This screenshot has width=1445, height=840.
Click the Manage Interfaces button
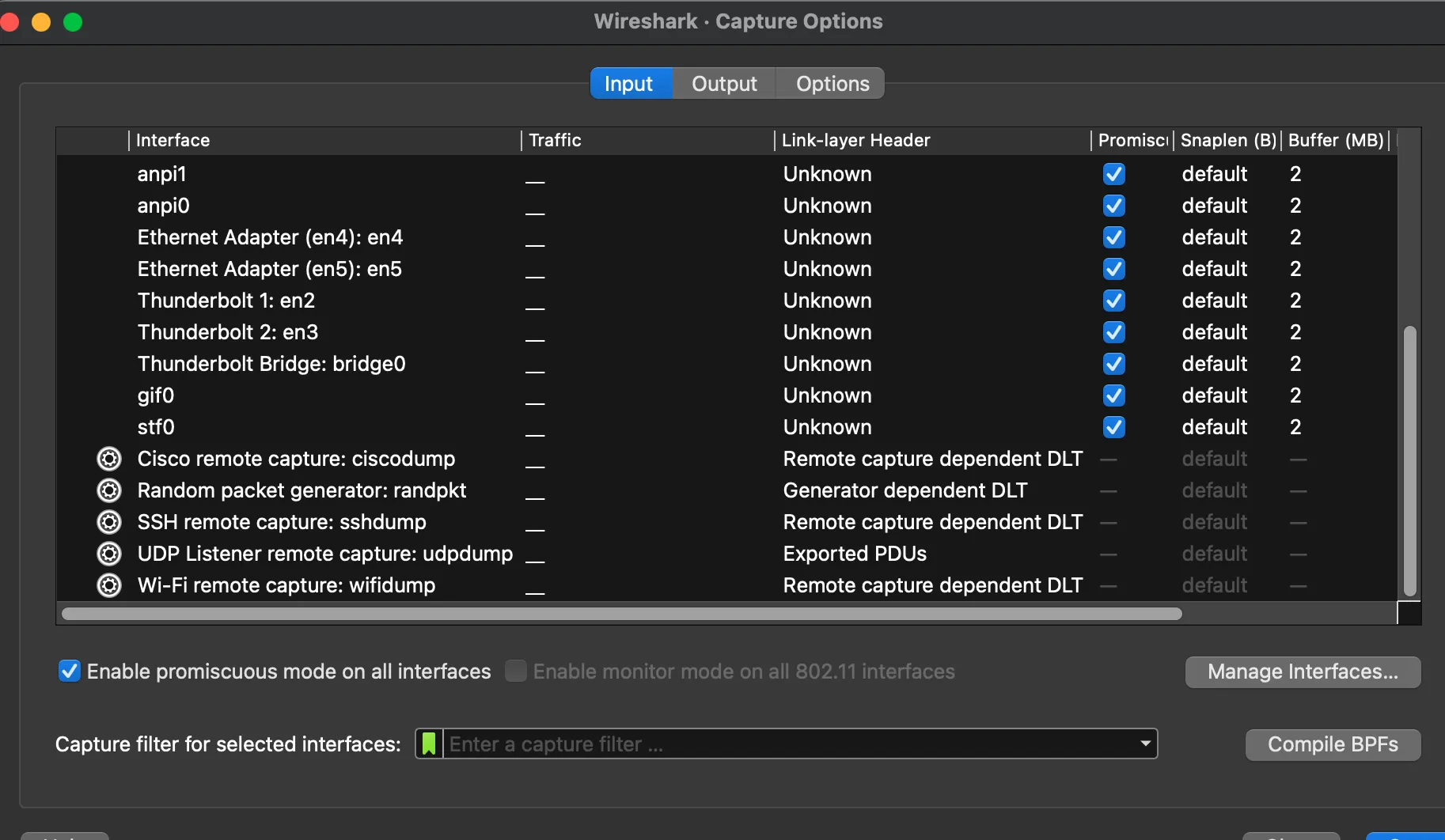point(1303,672)
